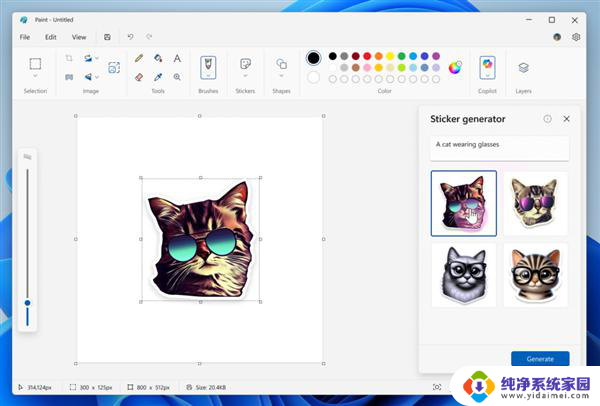Screen dimensions: 600x406
Task: Open the Edit colors wheel
Action: pos(455,67)
